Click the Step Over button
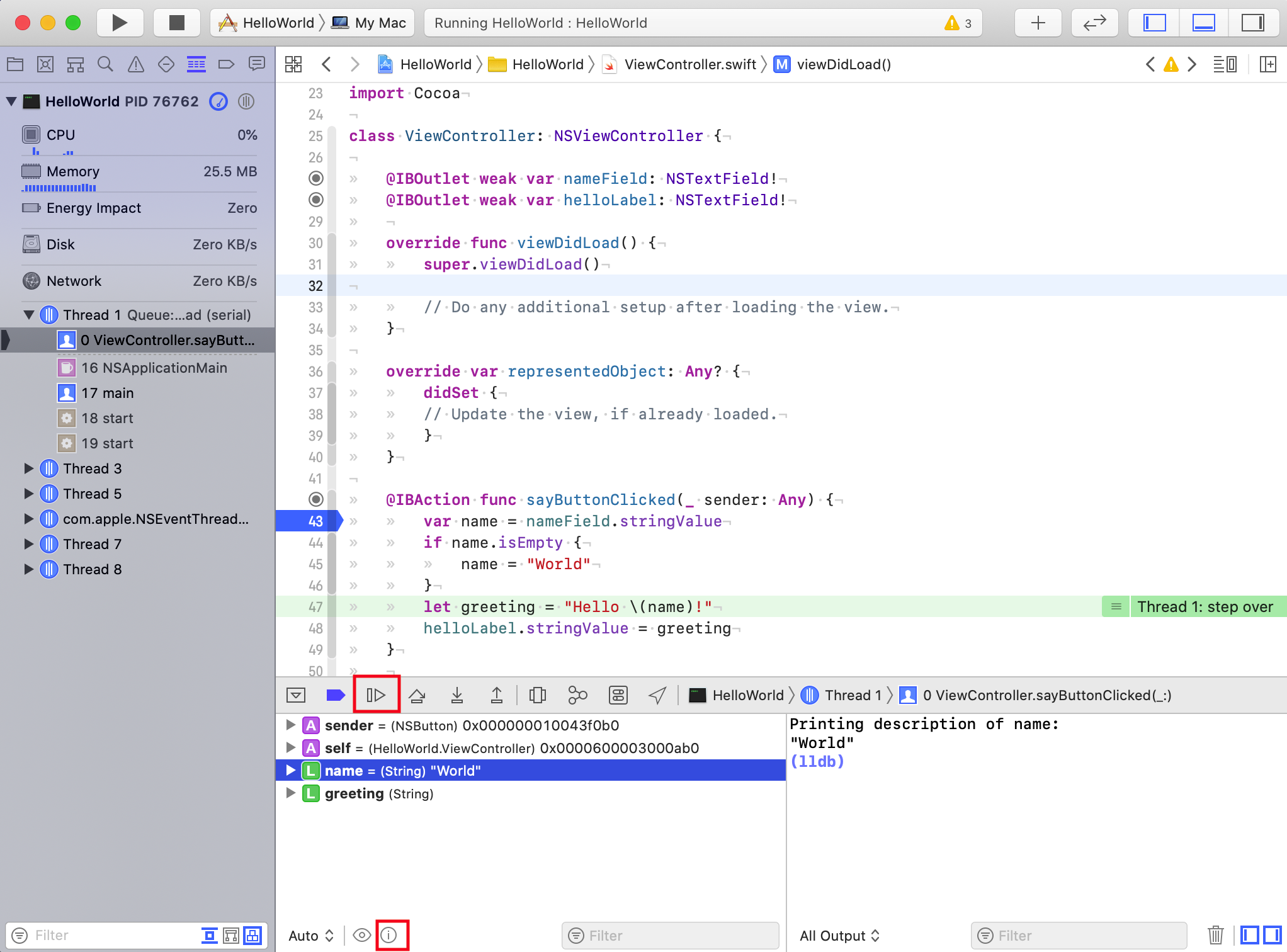The image size is (1287, 952). 417,696
